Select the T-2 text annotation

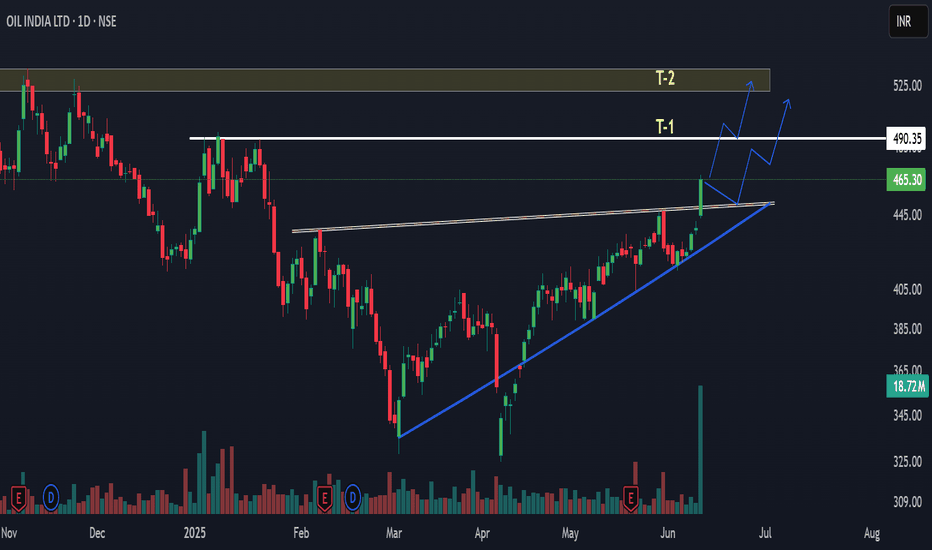pyautogui.click(x=665, y=78)
